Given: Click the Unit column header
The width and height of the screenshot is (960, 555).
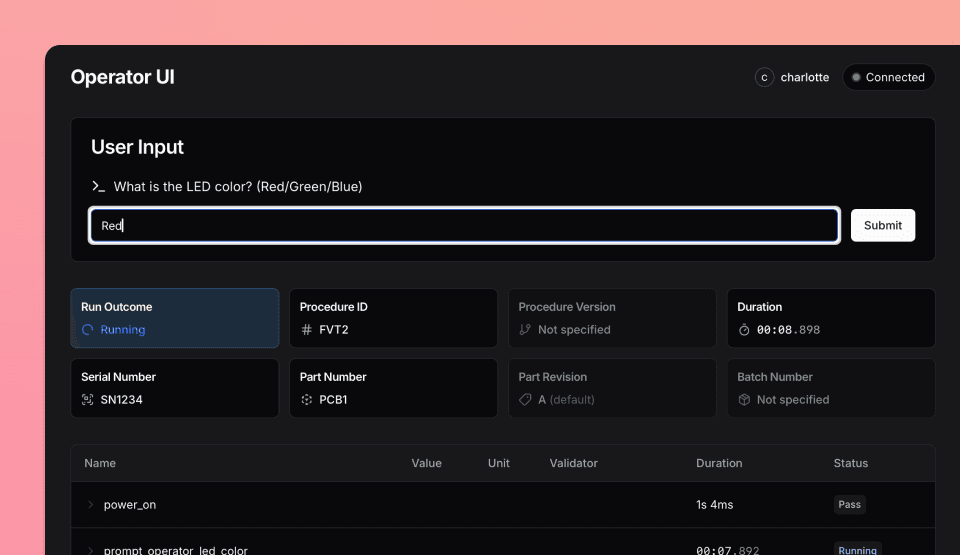Looking at the screenshot, I should (x=498, y=463).
